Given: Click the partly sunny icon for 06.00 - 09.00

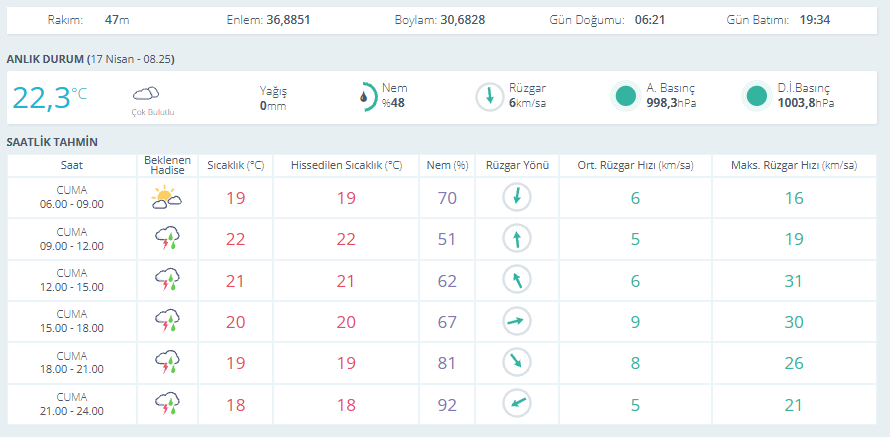Looking at the screenshot, I should pyautogui.click(x=166, y=198).
